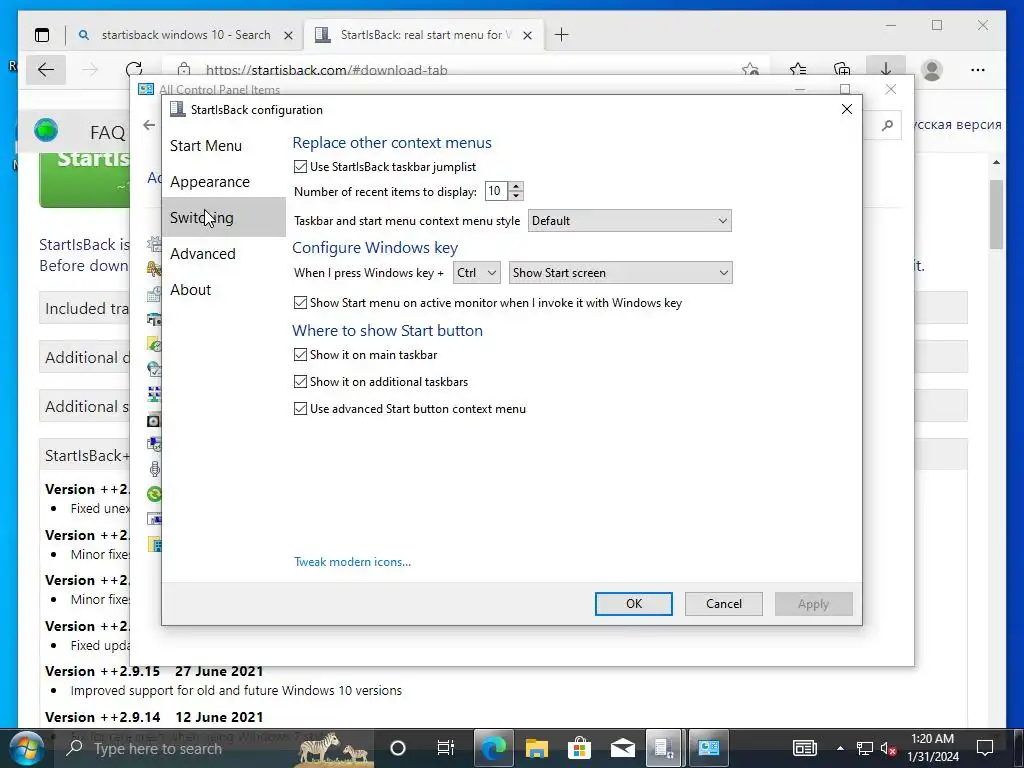Open the Windows Start orb button
The height and width of the screenshot is (768, 1024).
(26, 748)
